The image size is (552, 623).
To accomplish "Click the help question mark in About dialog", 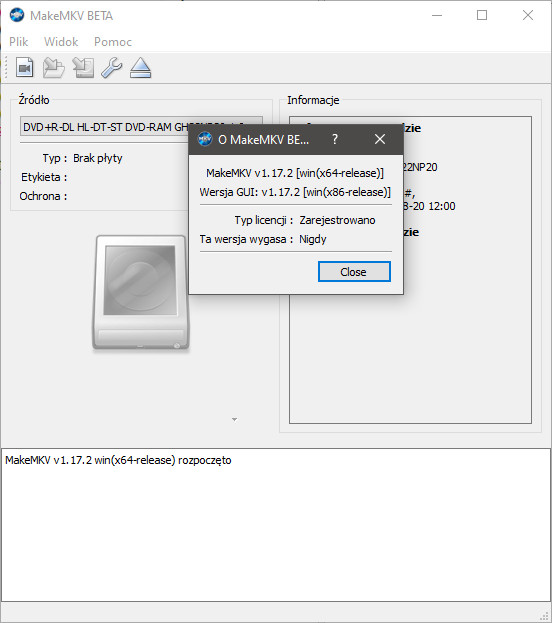I will click(335, 139).
